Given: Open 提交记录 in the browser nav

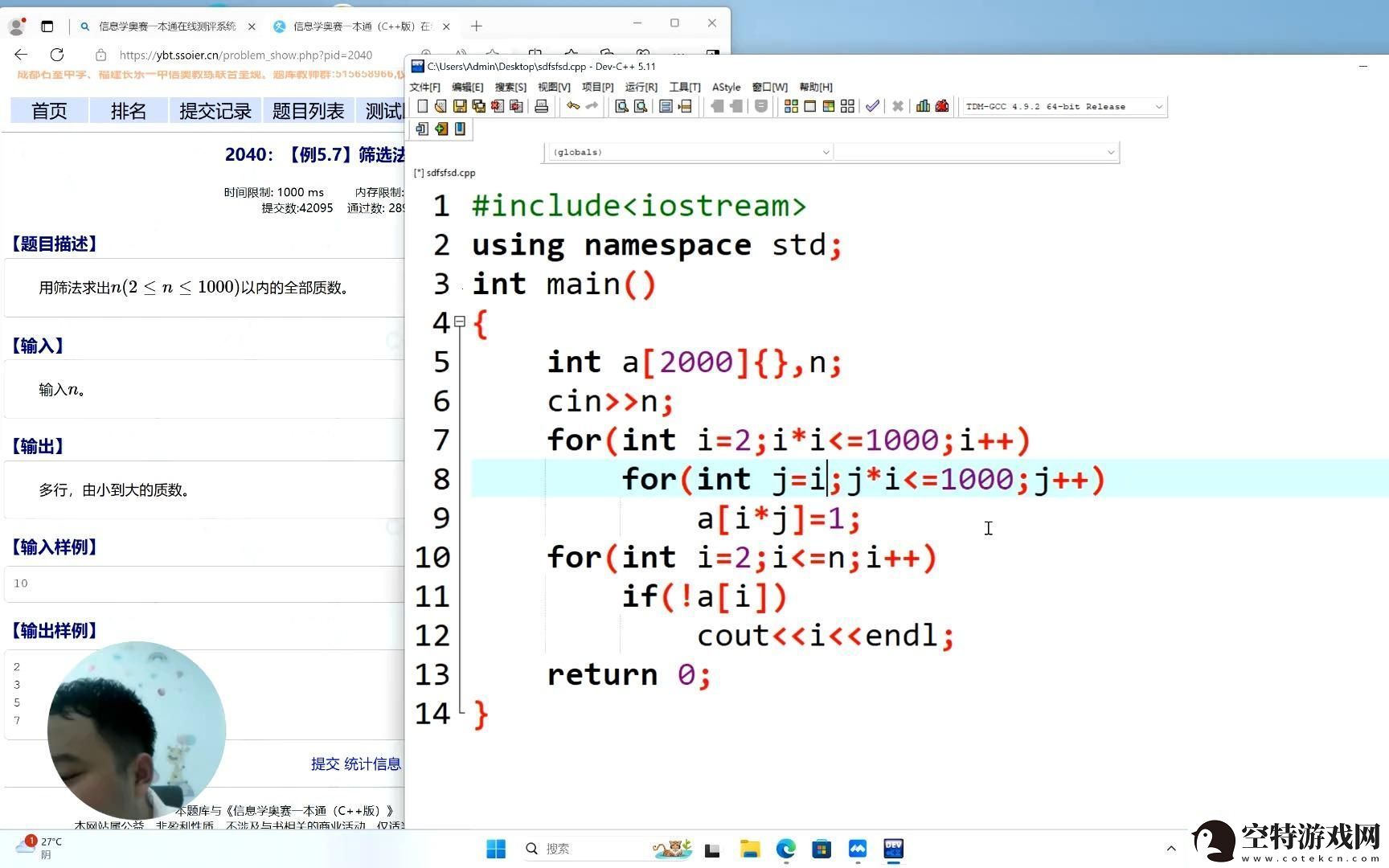Looking at the screenshot, I should click(215, 111).
